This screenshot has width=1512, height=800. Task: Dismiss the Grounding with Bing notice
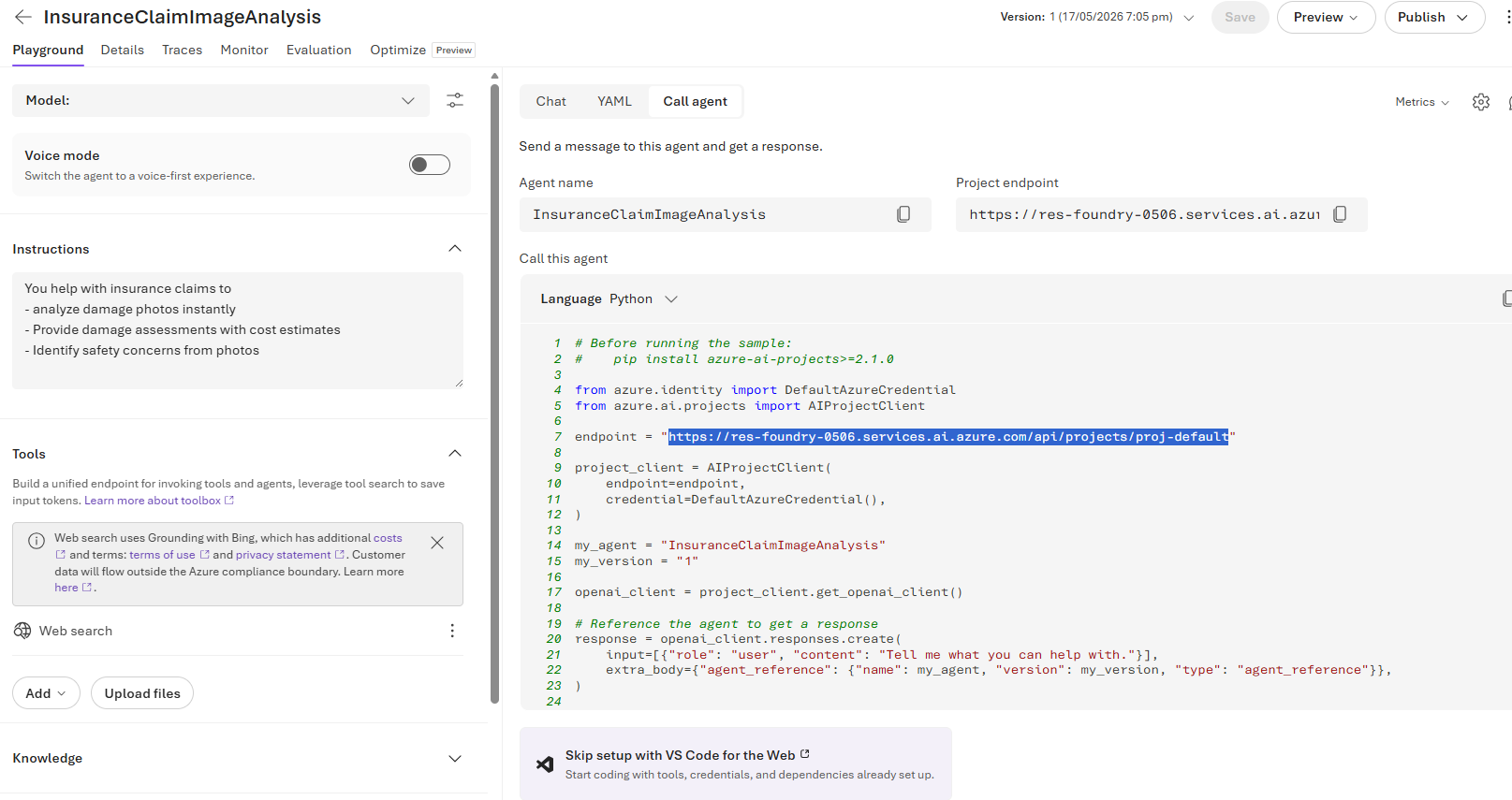437,543
